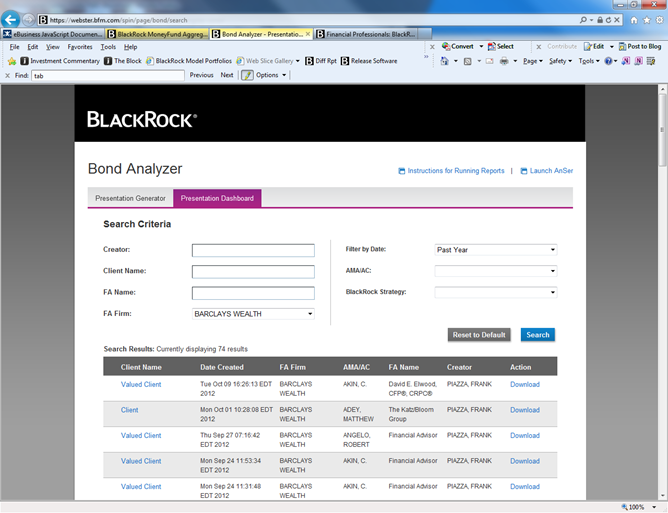Expand the Safety menu in command bar
Viewport: 668px width, 513px height.
(x=560, y=61)
